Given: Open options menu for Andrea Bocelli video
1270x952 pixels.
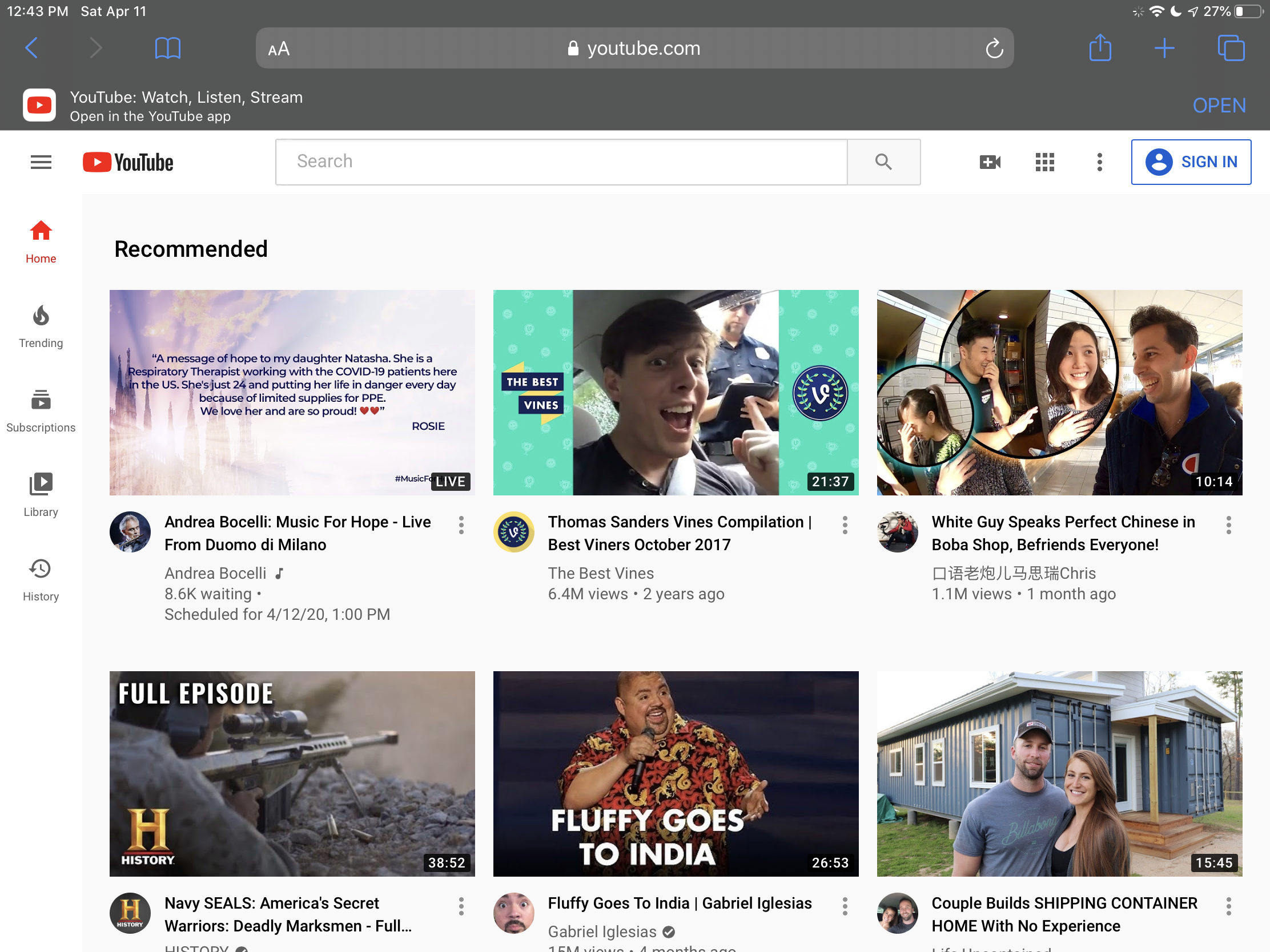Looking at the screenshot, I should (x=461, y=525).
